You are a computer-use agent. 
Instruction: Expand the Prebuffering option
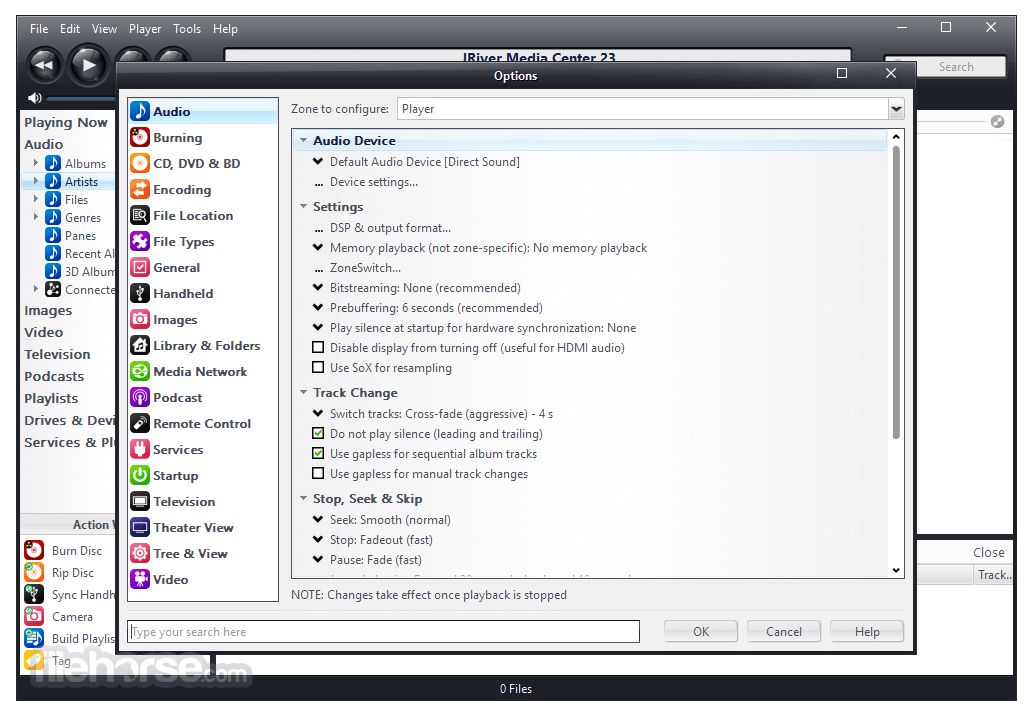coord(318,308)
